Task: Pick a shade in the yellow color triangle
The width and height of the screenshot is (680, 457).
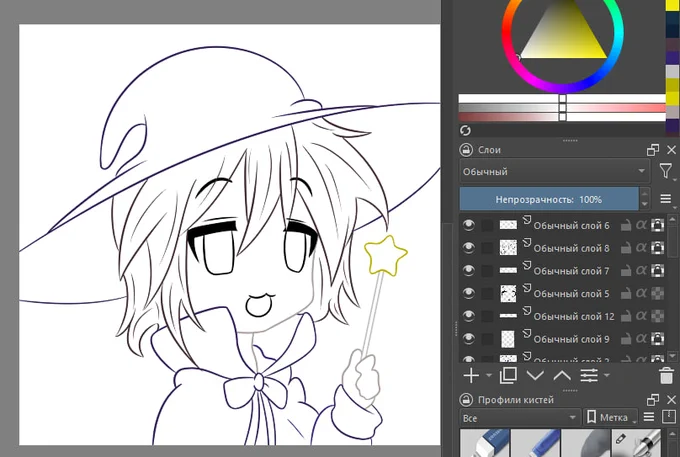Action: (566, 37)
